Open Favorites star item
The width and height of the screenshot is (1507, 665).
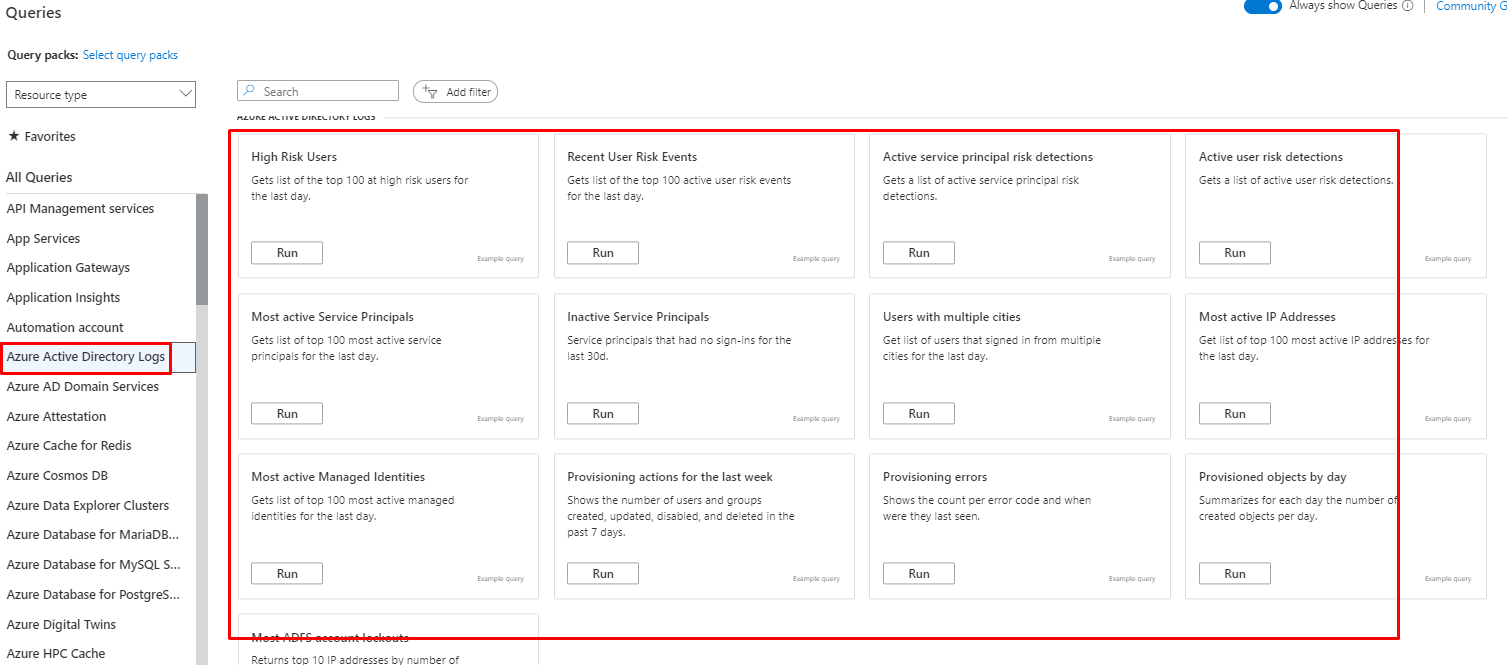pos(42,136)
